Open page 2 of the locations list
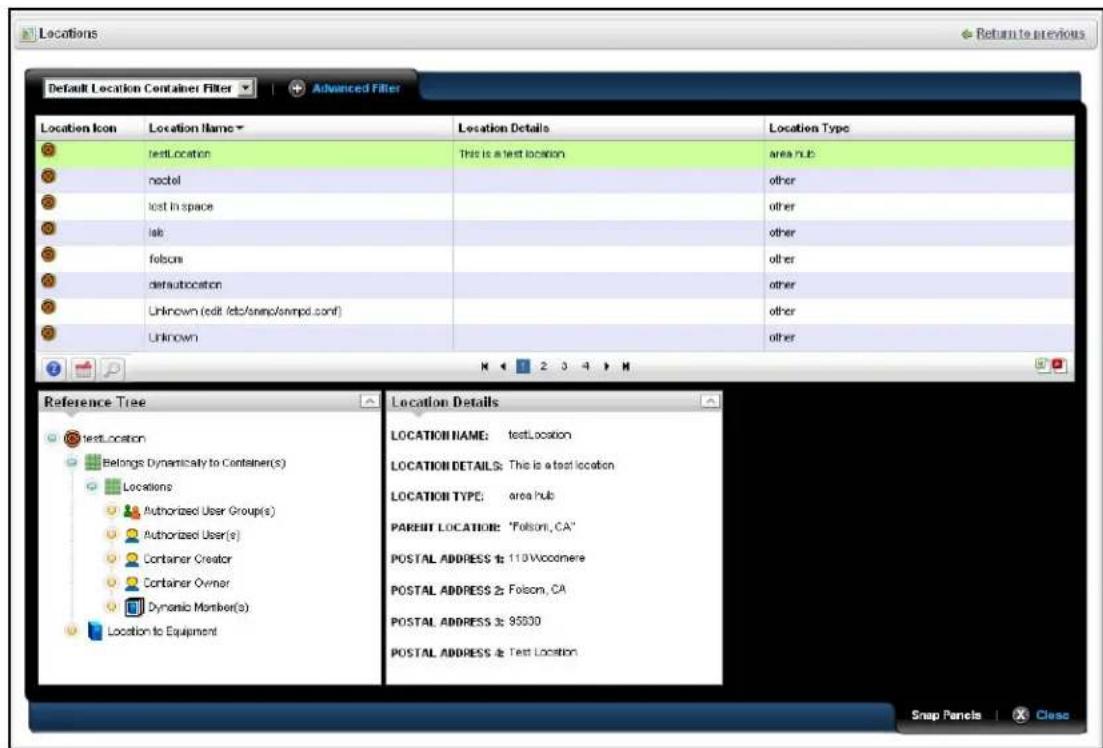The width and height of the screenshot is (1103, 748). click(x=543, y=367)
